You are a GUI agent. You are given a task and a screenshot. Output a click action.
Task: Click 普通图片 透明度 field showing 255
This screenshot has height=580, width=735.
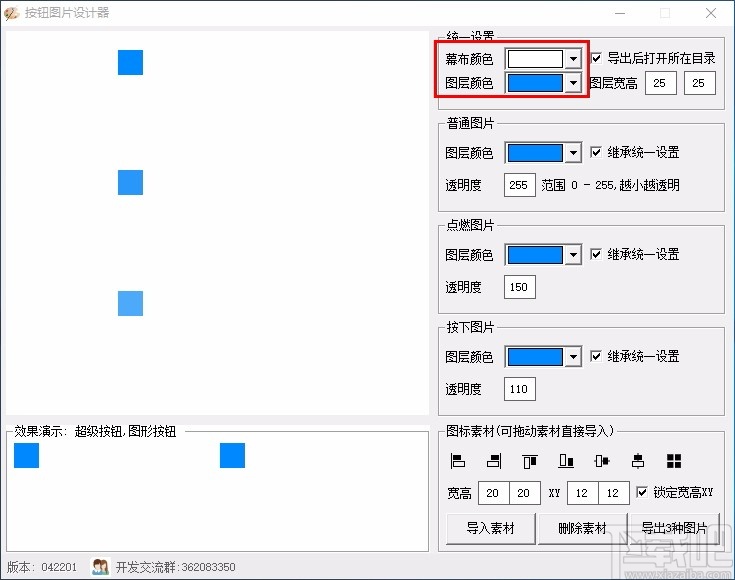(520, 185)
